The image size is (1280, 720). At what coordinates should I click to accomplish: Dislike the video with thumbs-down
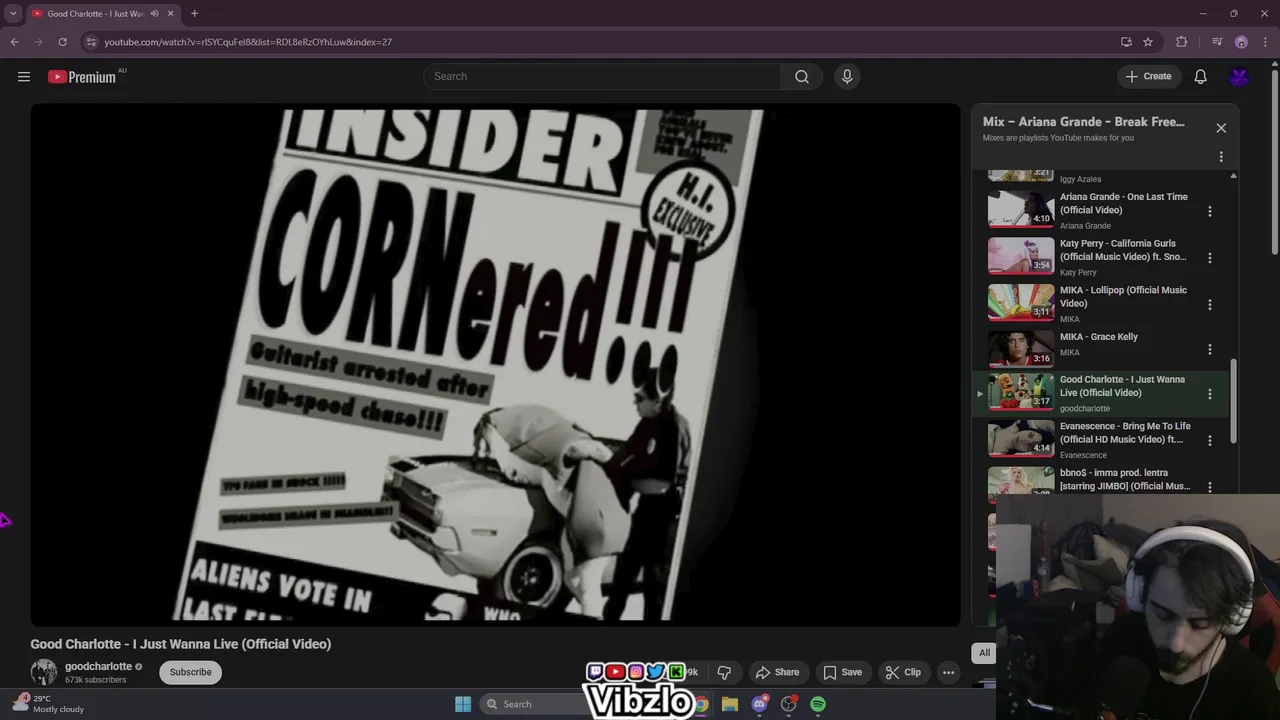(x=724, y=672)
